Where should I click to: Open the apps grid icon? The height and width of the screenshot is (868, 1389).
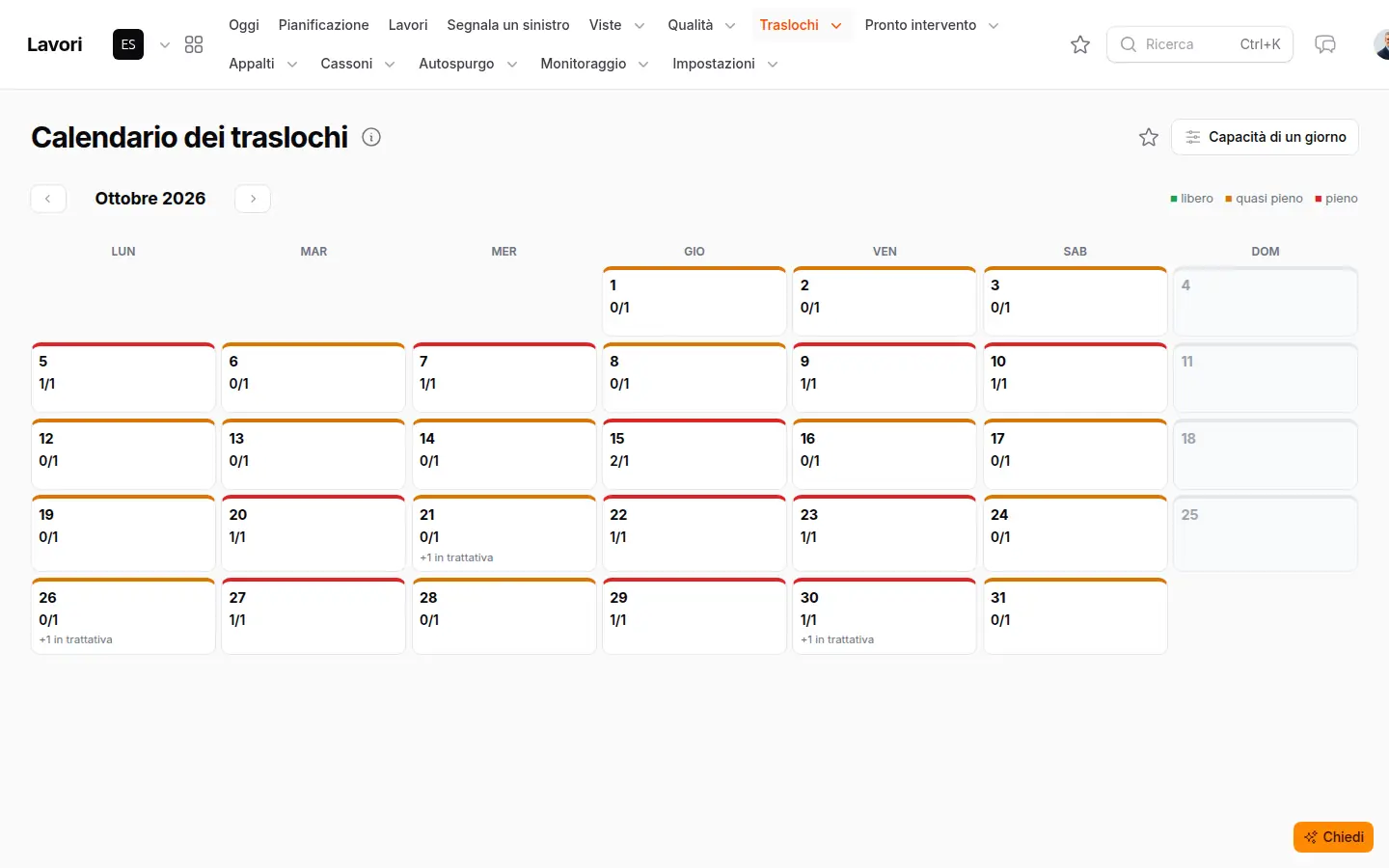point(194,44)
